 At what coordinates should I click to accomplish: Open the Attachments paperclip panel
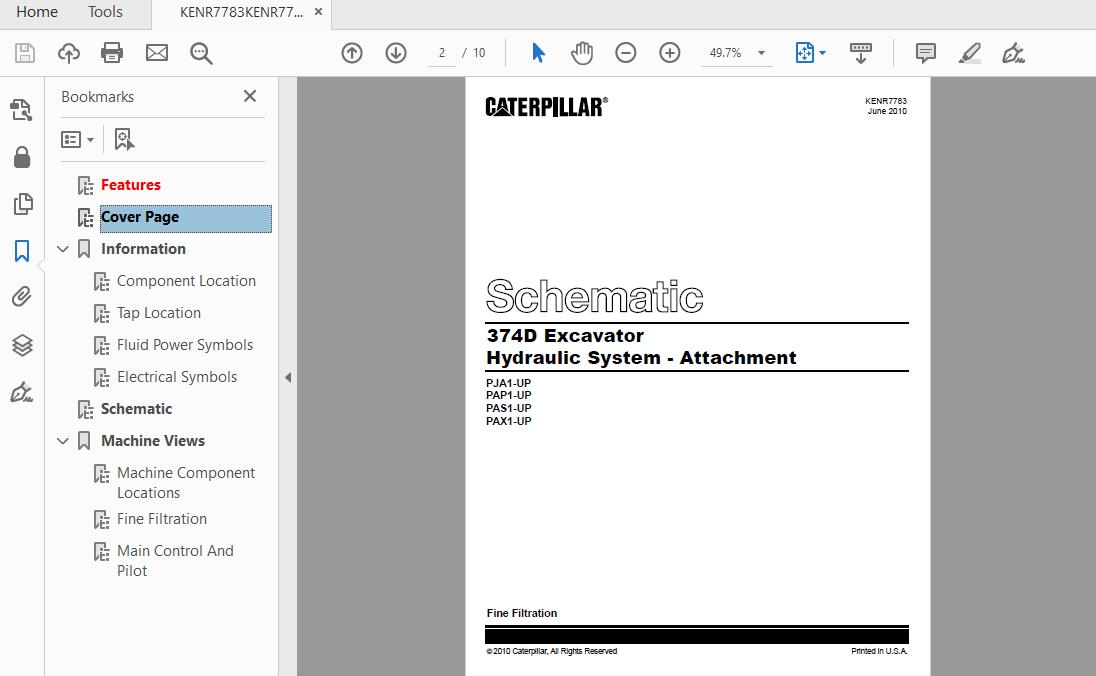tap(22, 297)
